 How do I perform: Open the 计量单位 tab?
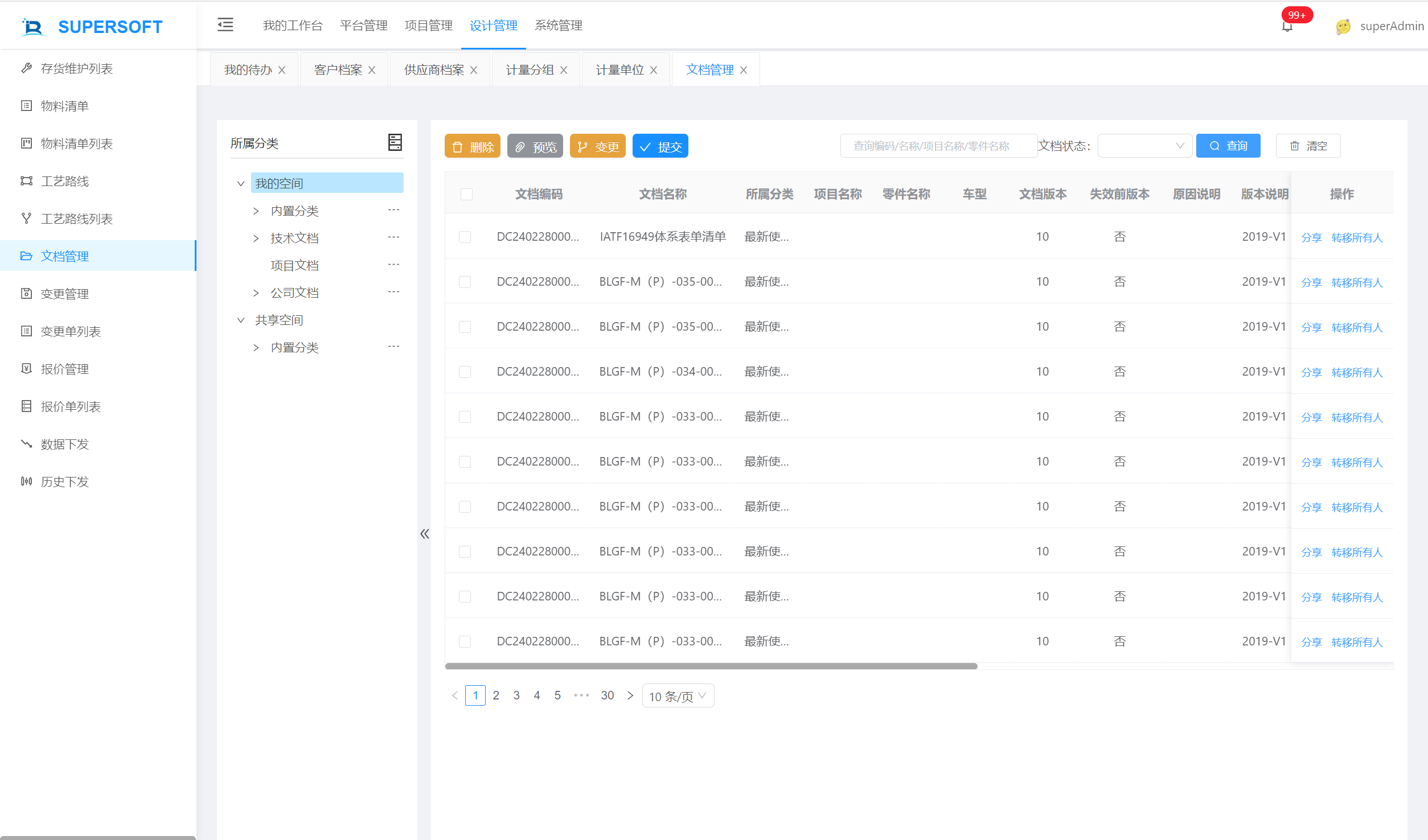[x=619, y=69]
